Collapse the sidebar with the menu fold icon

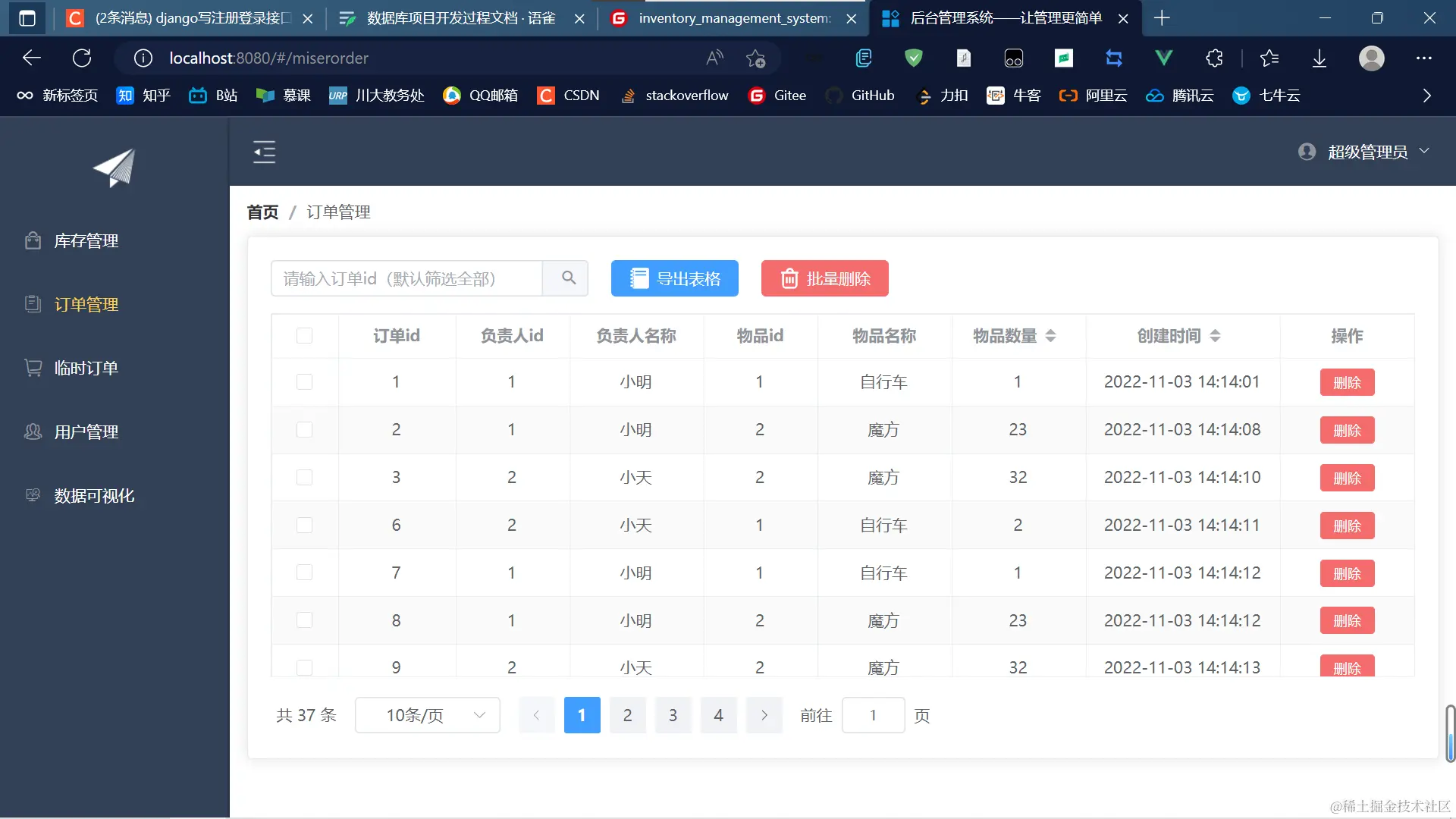point(264,152)
